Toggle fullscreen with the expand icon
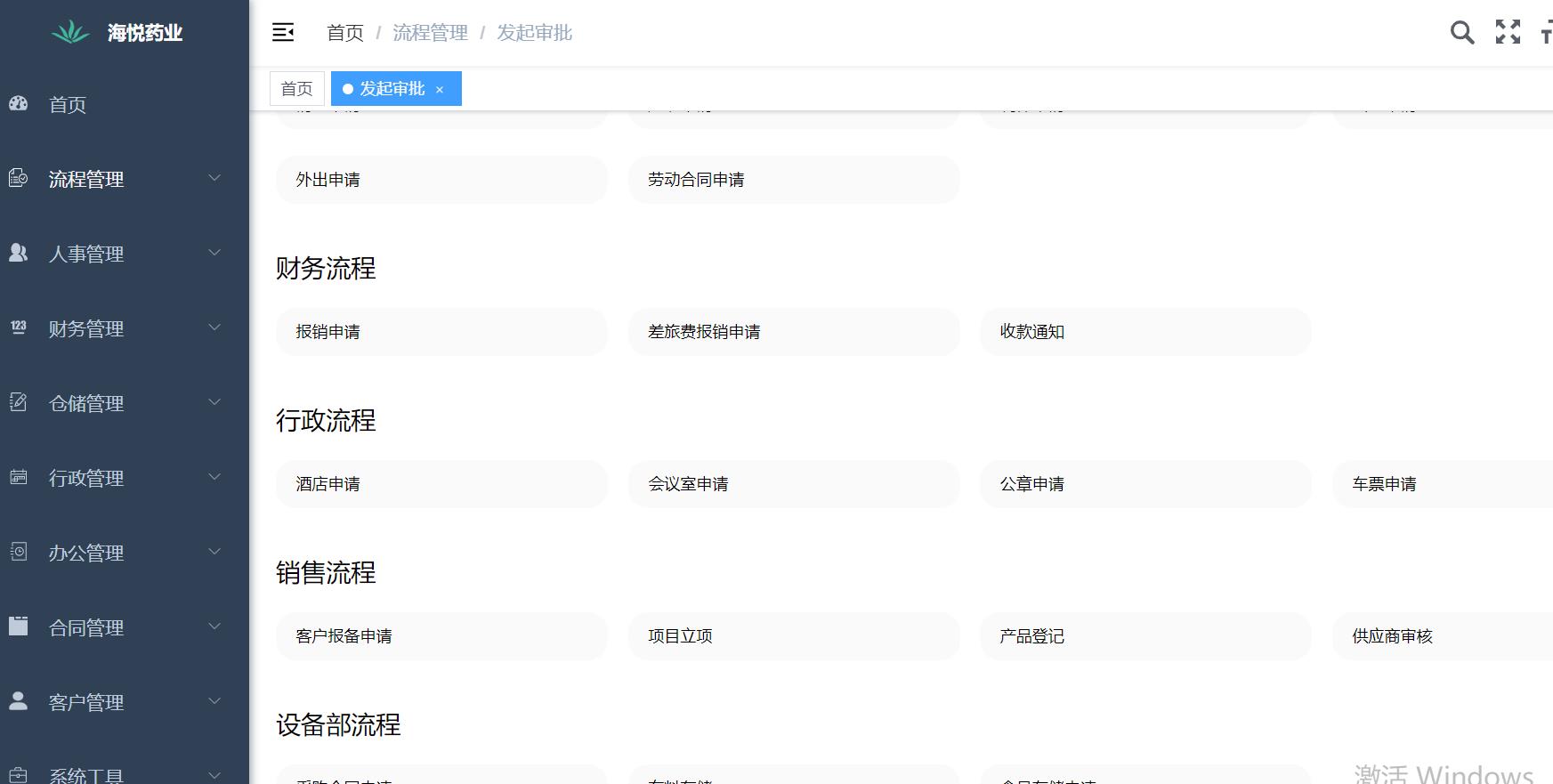Image resolution: width=1553 pixels, height=784 pixels. (x=1508, y=33)
